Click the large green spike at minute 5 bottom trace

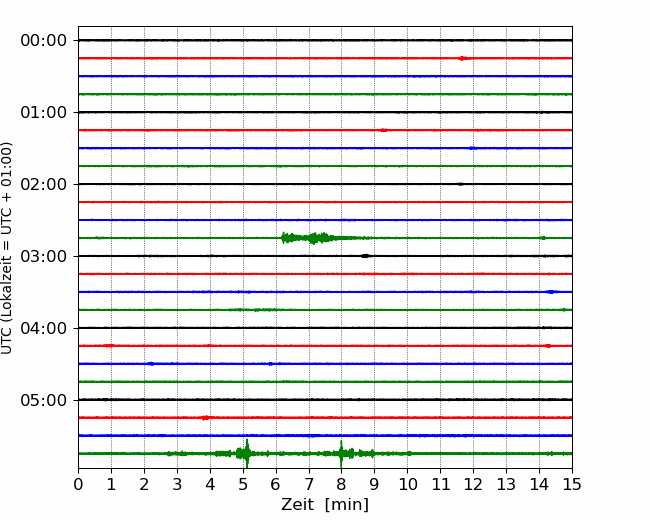(x=246, y=453)
